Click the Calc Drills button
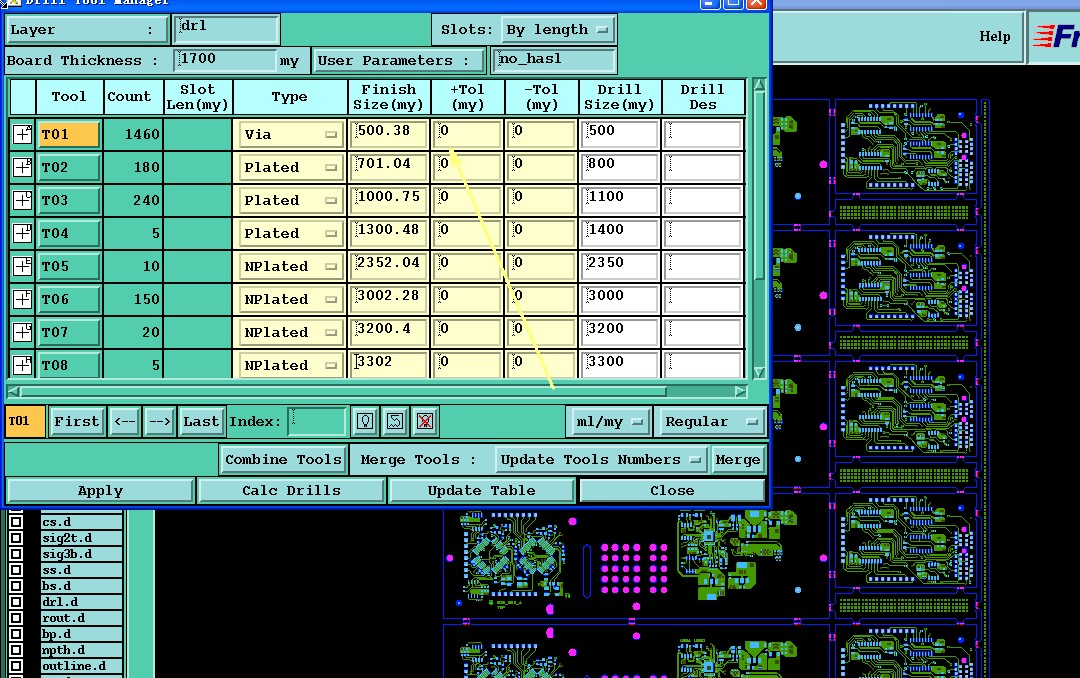The width and height of the screenshot is (1080, 678). click(x=291, y=491)
